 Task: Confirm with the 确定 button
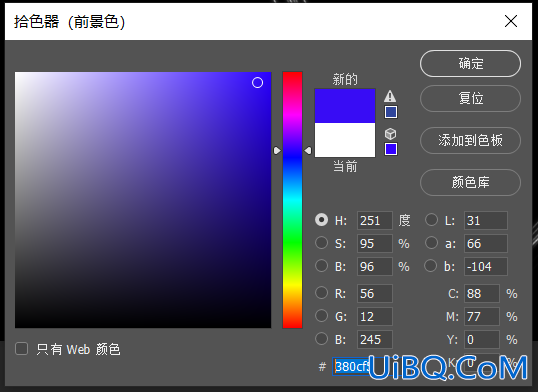click(x=470, y=64)
